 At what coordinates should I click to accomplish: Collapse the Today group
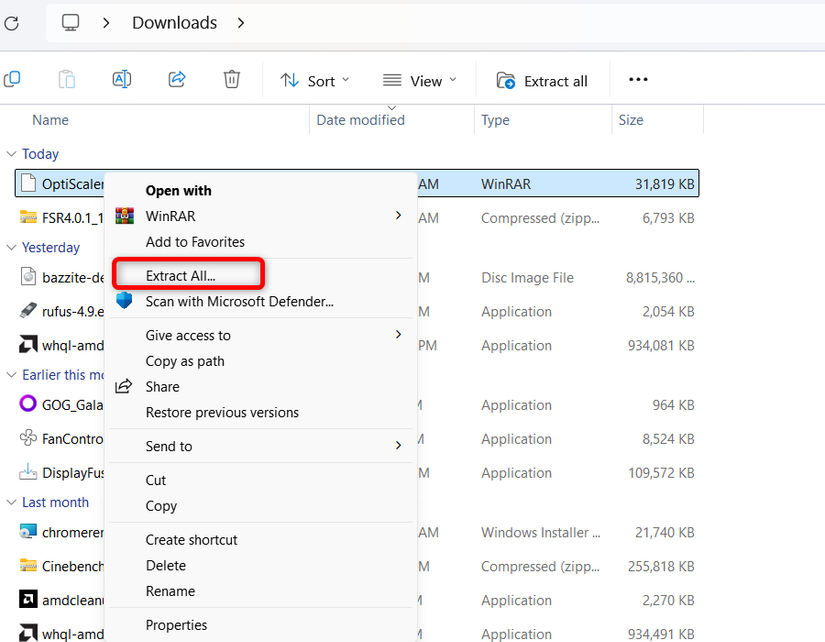(x=12, y=154)
